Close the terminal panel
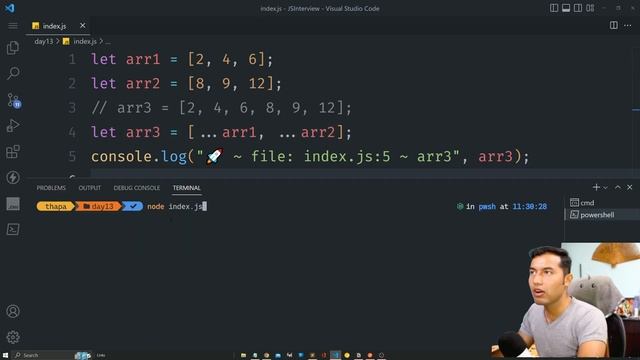 630,187
